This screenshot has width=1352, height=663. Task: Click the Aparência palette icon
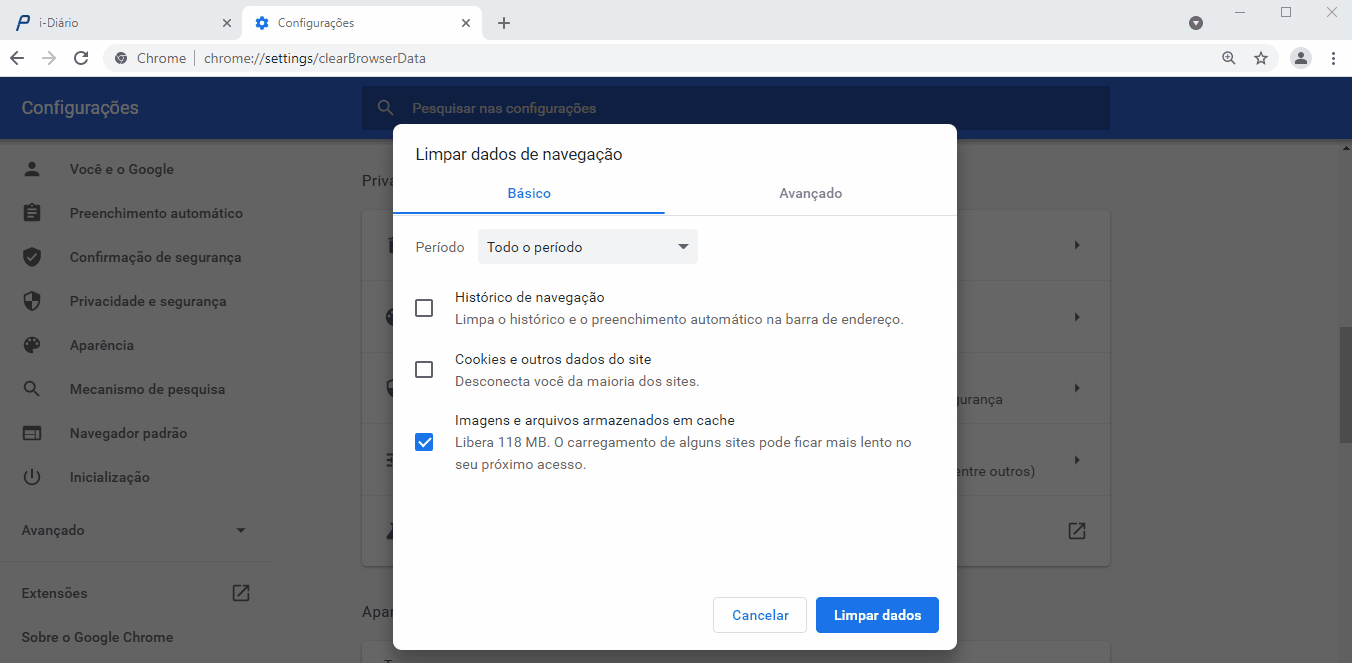[x=32, y=345]
